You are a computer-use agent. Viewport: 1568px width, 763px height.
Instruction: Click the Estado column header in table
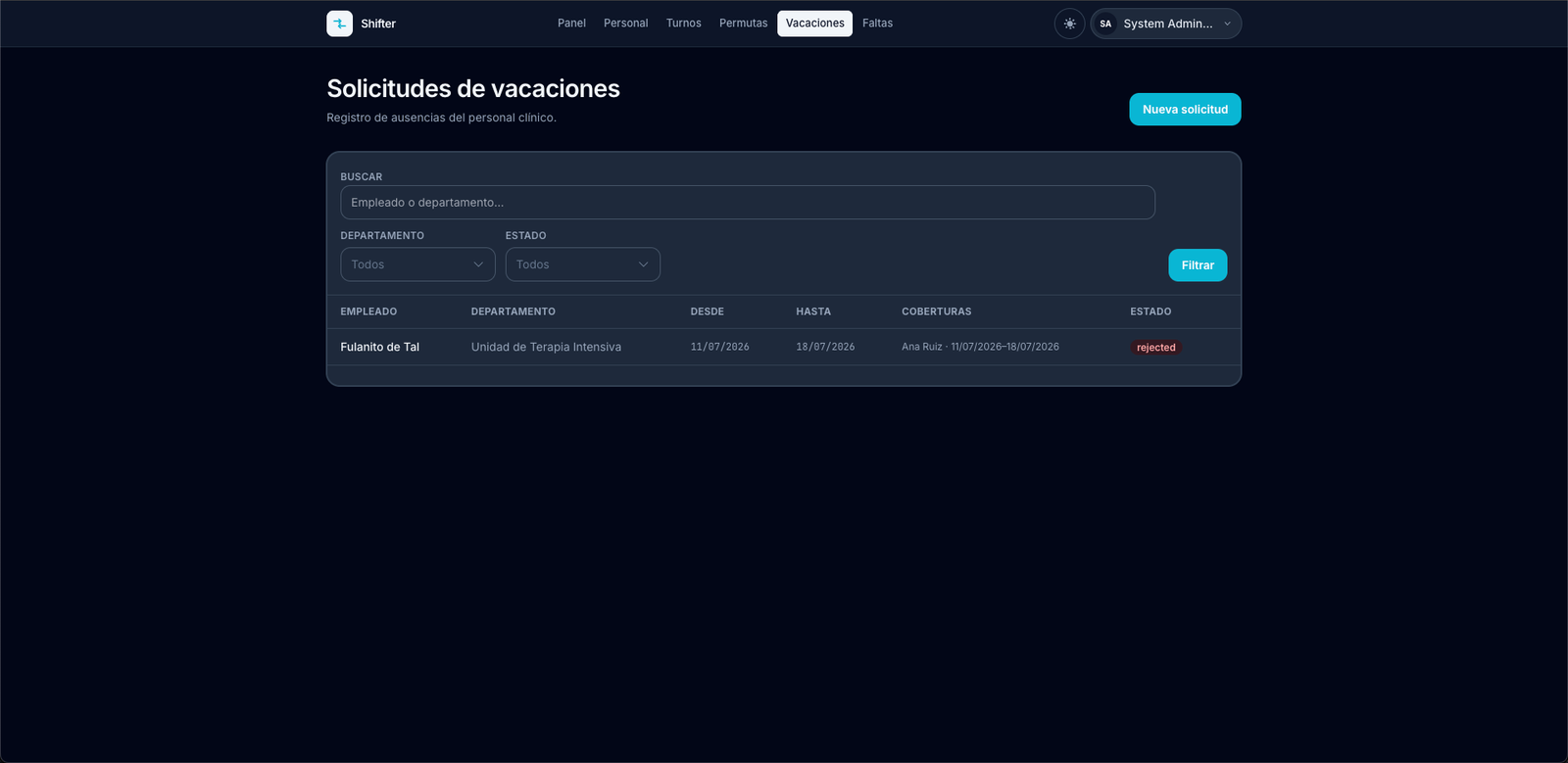pyautogui.click(x=1151, y=311)
